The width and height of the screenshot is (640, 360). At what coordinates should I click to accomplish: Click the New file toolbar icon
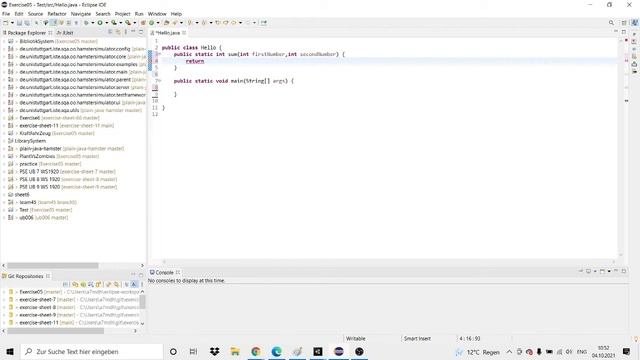tap(6, 23)
